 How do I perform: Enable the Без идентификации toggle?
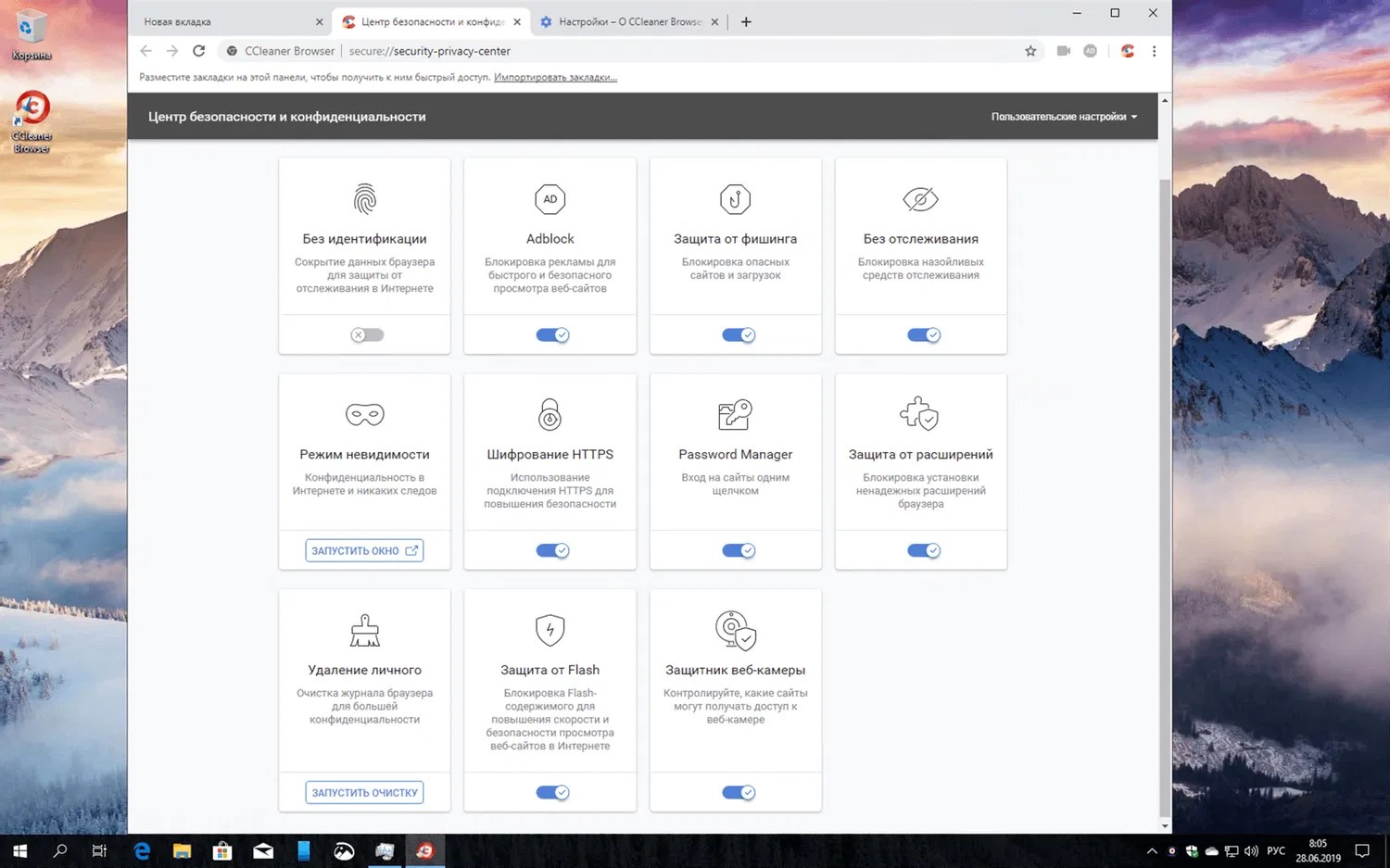(x=367, y=335)
